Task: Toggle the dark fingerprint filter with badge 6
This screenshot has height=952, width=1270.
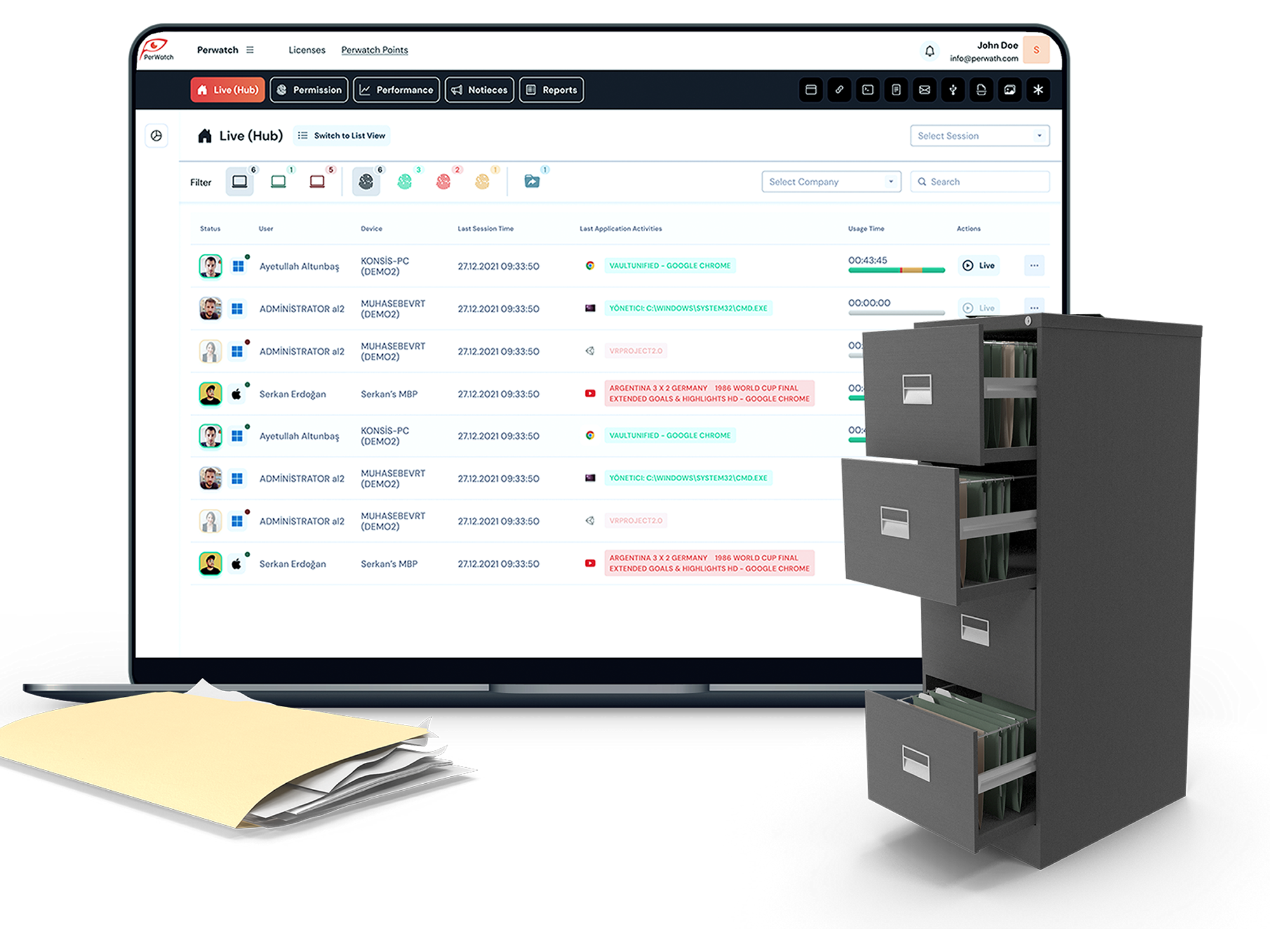Action: coord(366,182)
